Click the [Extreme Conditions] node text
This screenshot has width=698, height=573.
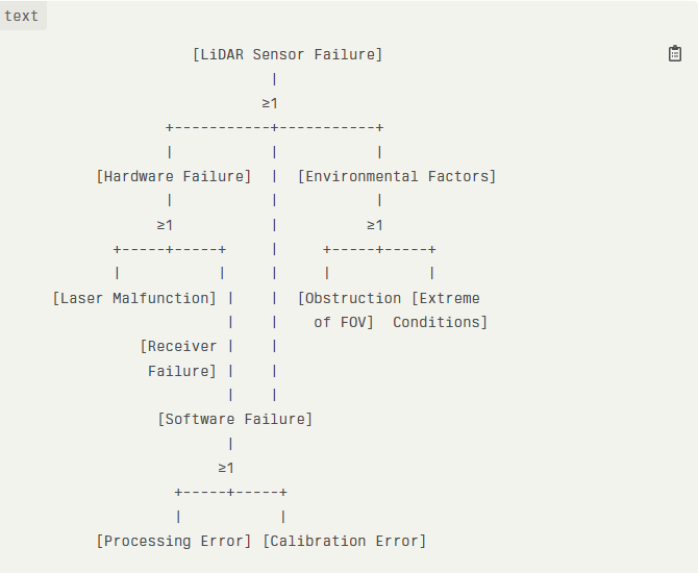point(441,310)
